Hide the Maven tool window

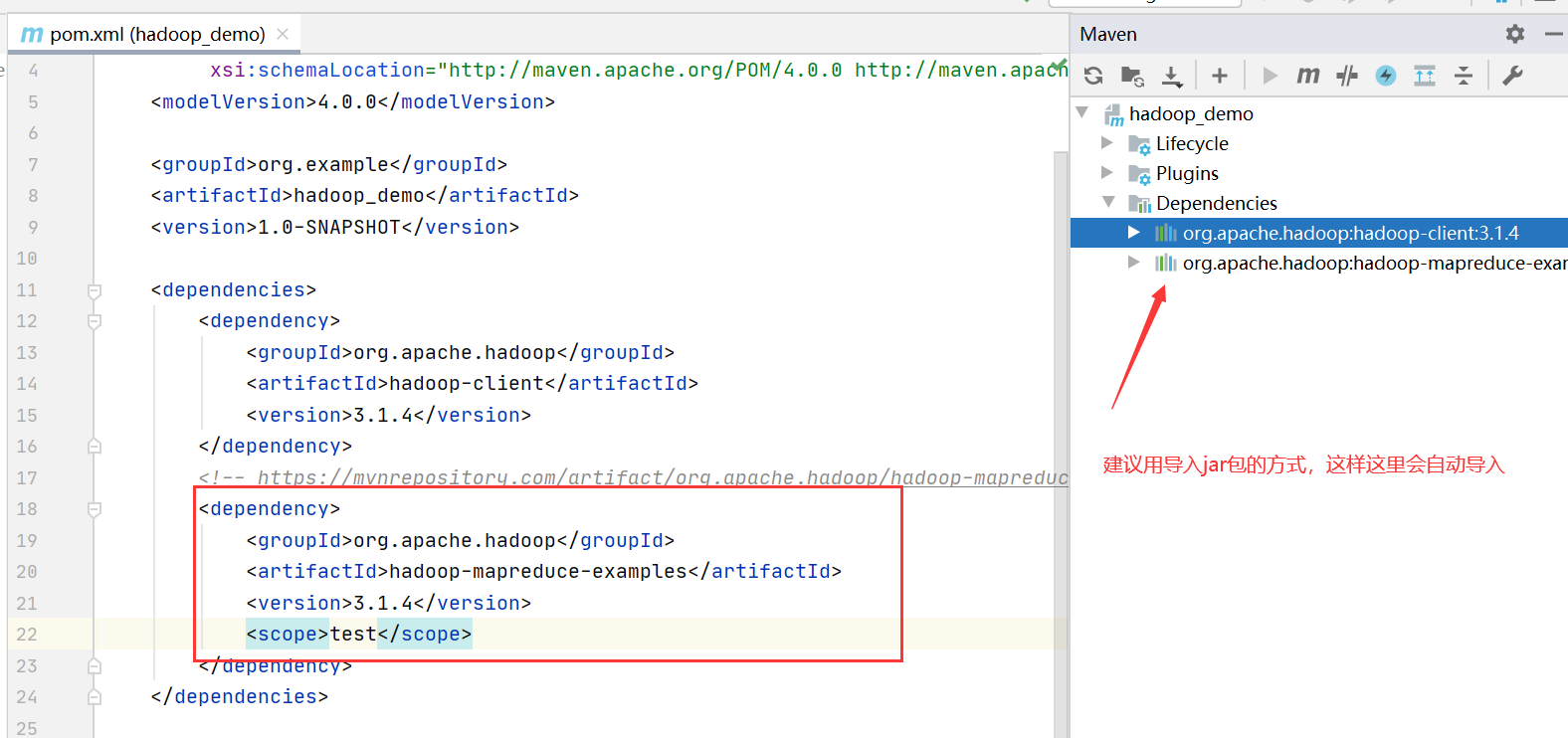tap(1554, 34)
